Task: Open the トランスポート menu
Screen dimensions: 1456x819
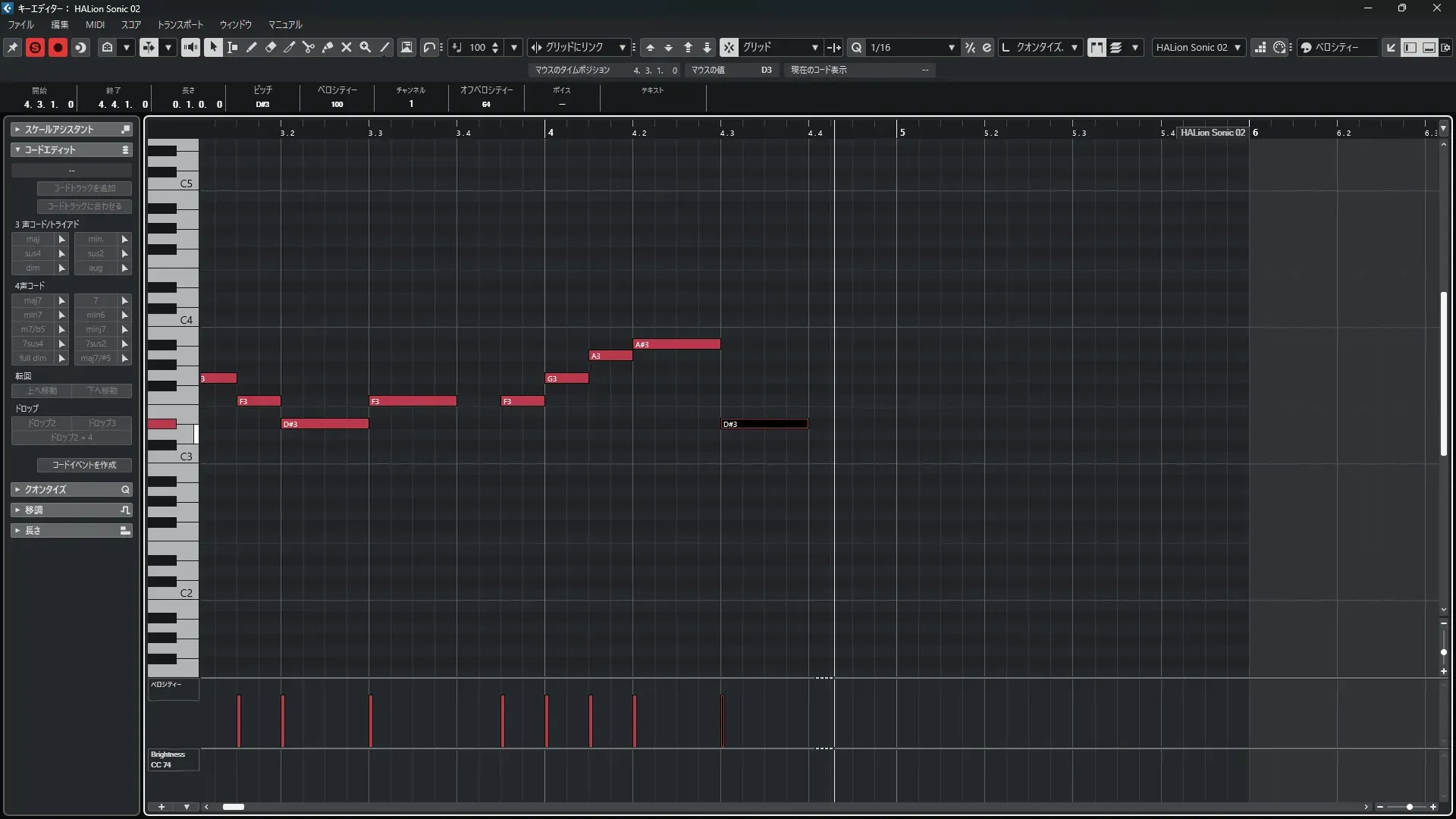Action: pyautogui.click(x=180, y=24)
